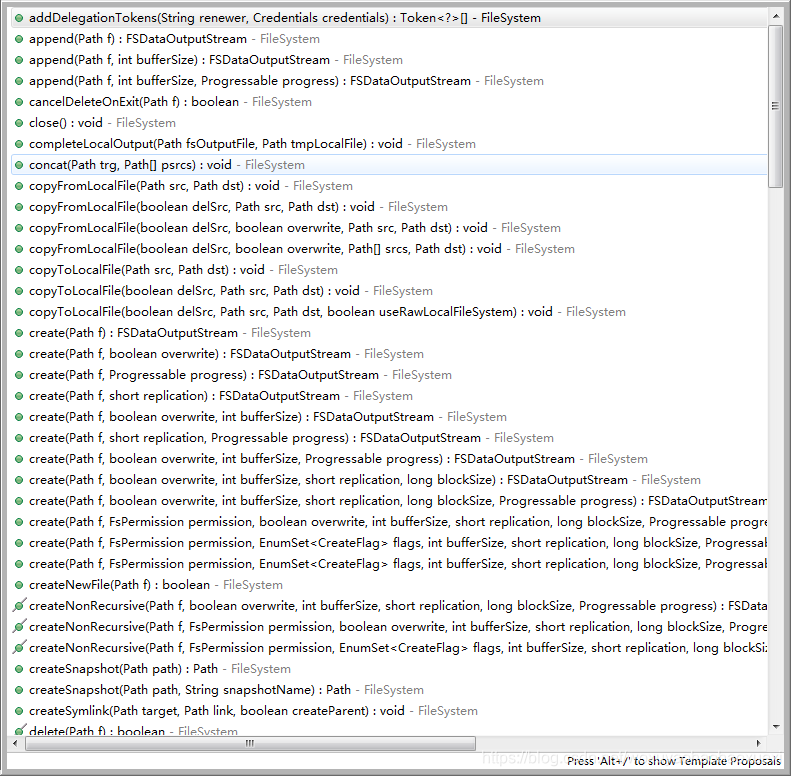
Task: Pick create with FsPermission permission, boolean overwrite
Action: [388, 522]
